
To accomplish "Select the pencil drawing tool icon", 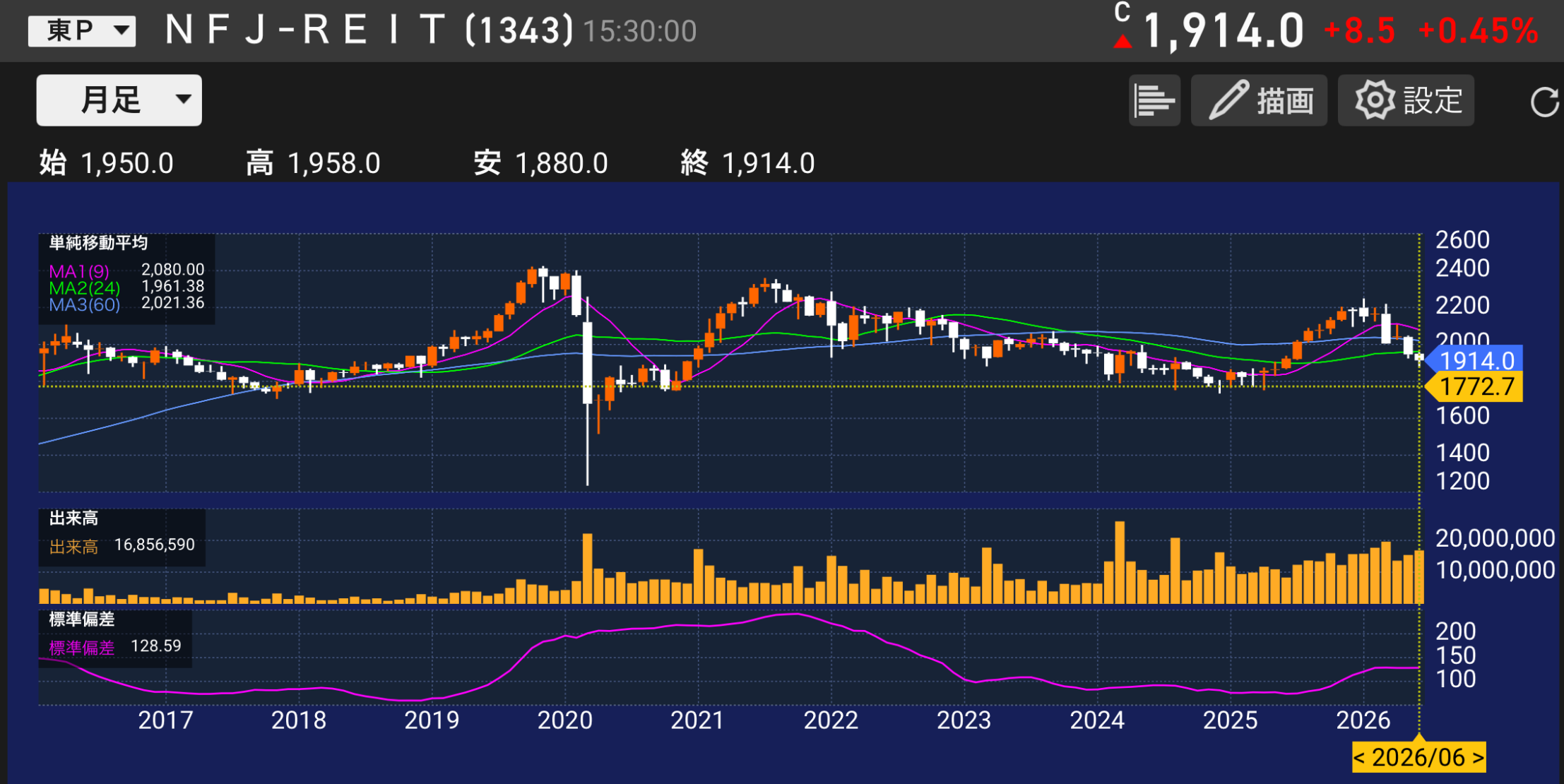I will [x=1229, y=100].
